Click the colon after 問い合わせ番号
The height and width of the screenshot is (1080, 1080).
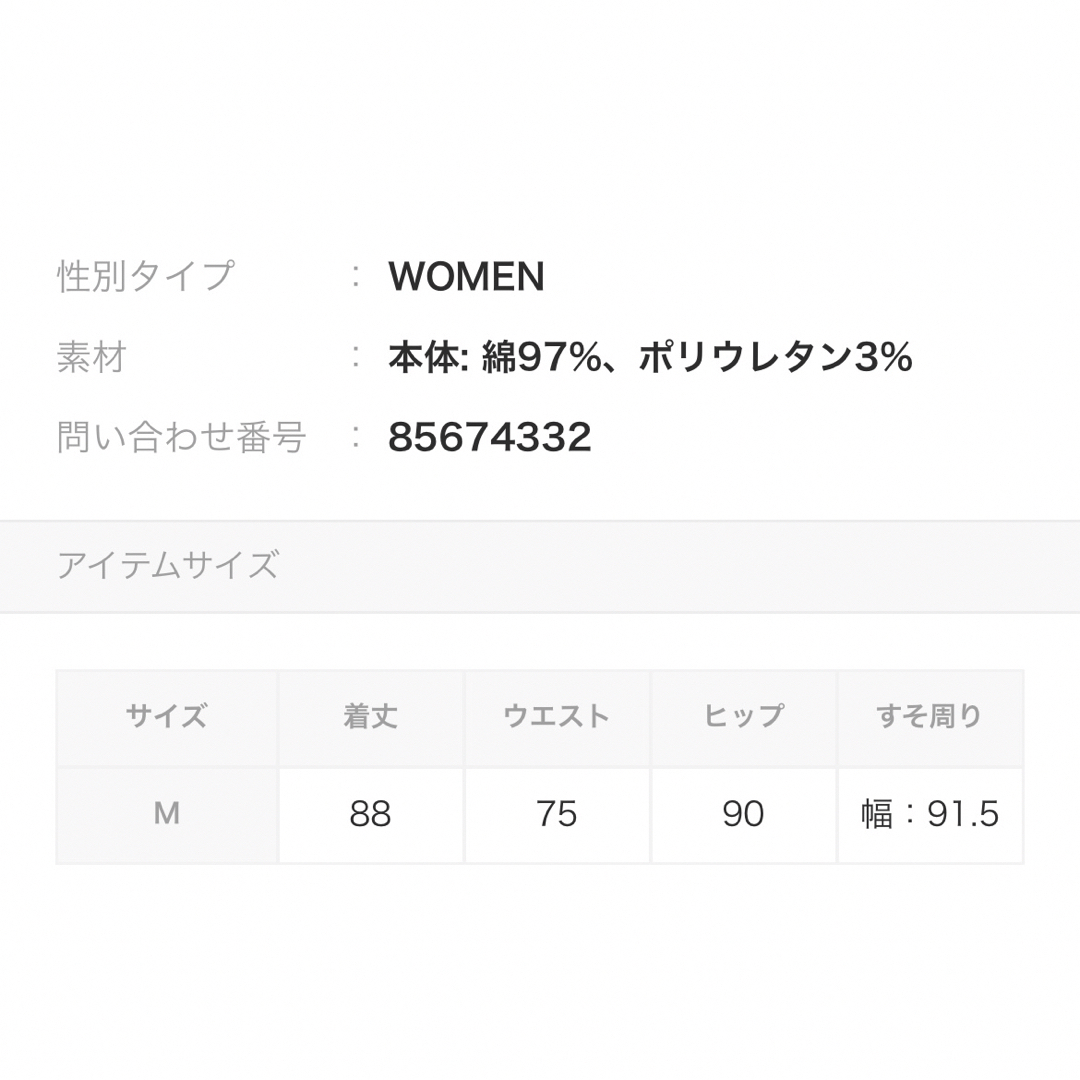coord(355,437)
